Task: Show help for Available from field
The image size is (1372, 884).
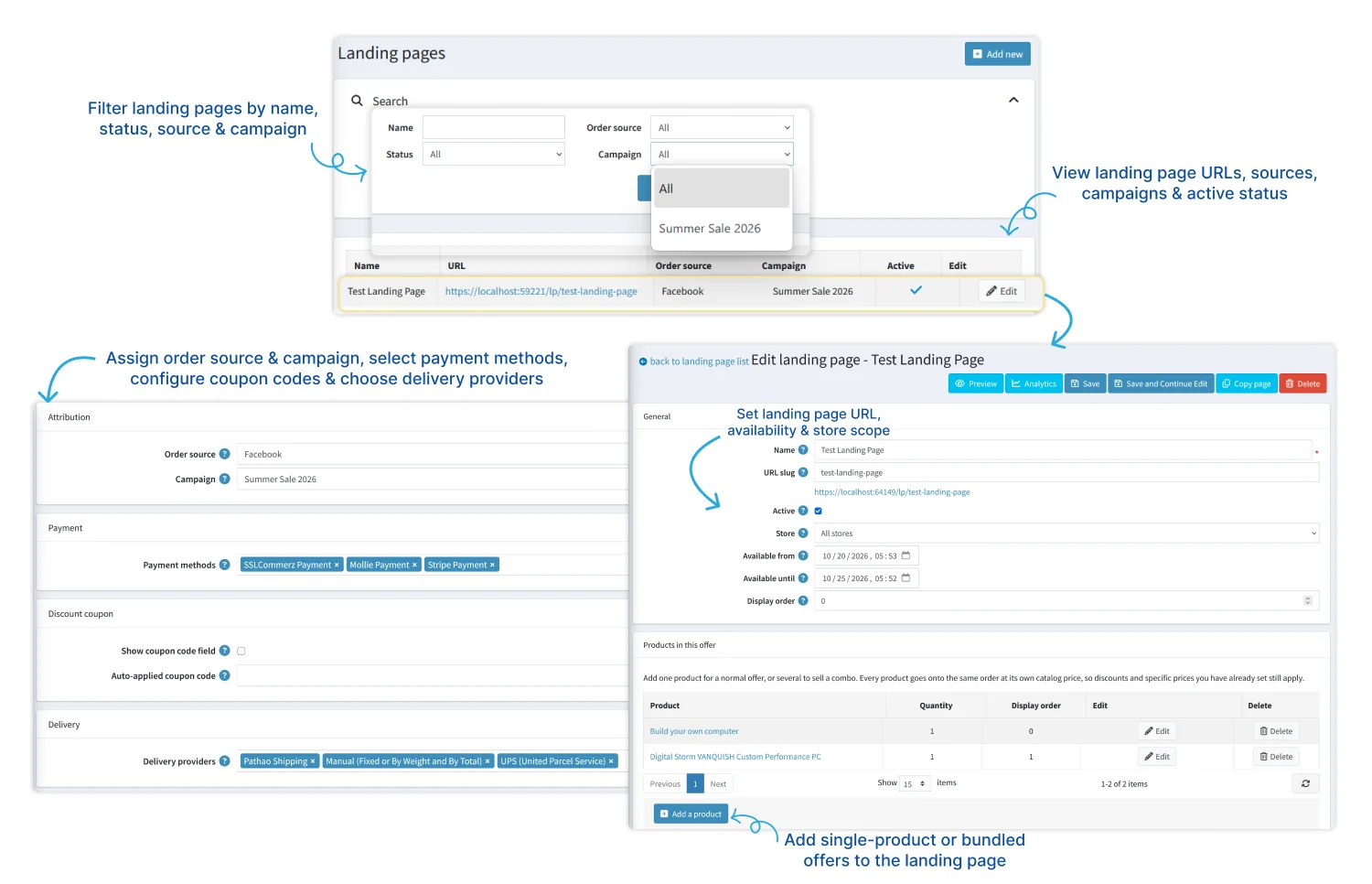Action: coord(803,555)
